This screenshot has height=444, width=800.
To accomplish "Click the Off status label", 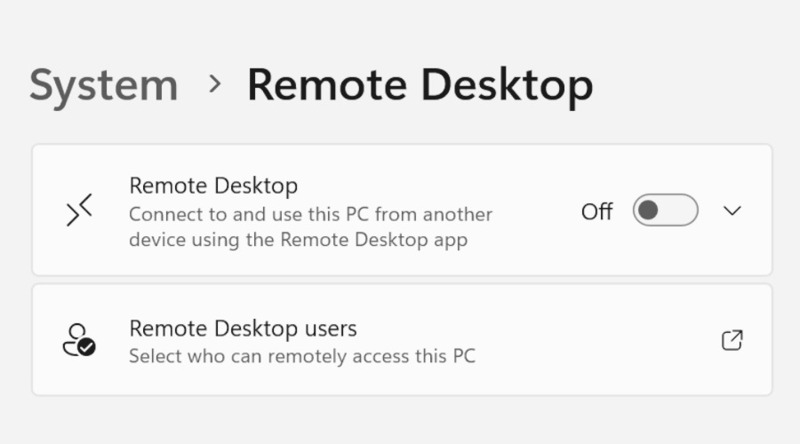I will (597, 211).
